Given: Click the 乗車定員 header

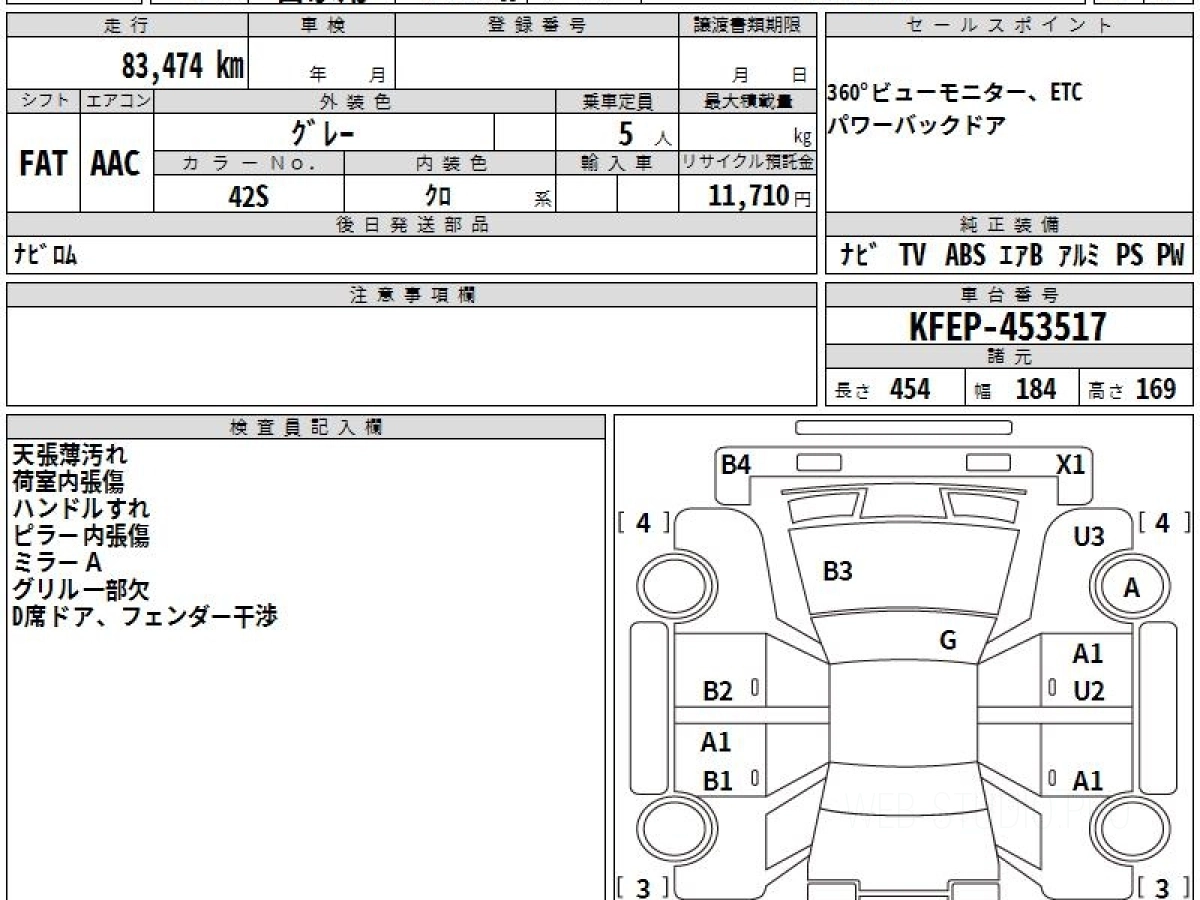Looking at the screenshot, I should [x=617, y=101].
